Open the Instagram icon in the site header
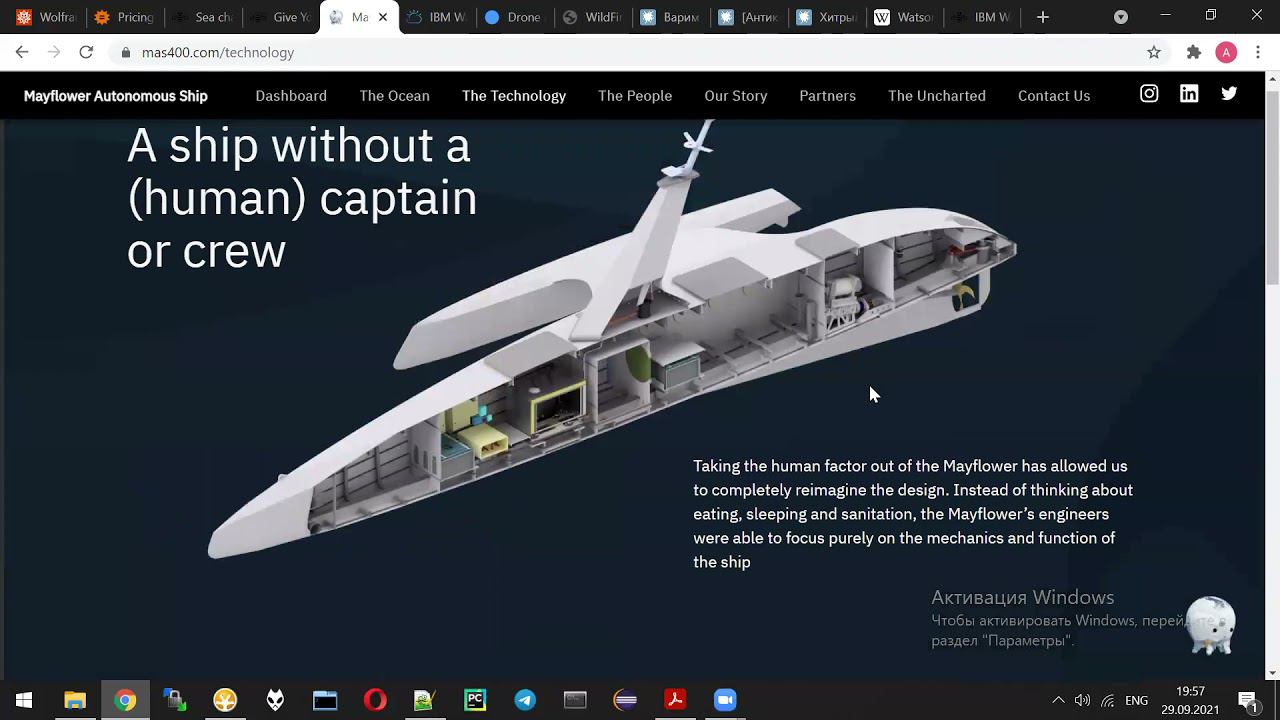 coord(1149,94)
